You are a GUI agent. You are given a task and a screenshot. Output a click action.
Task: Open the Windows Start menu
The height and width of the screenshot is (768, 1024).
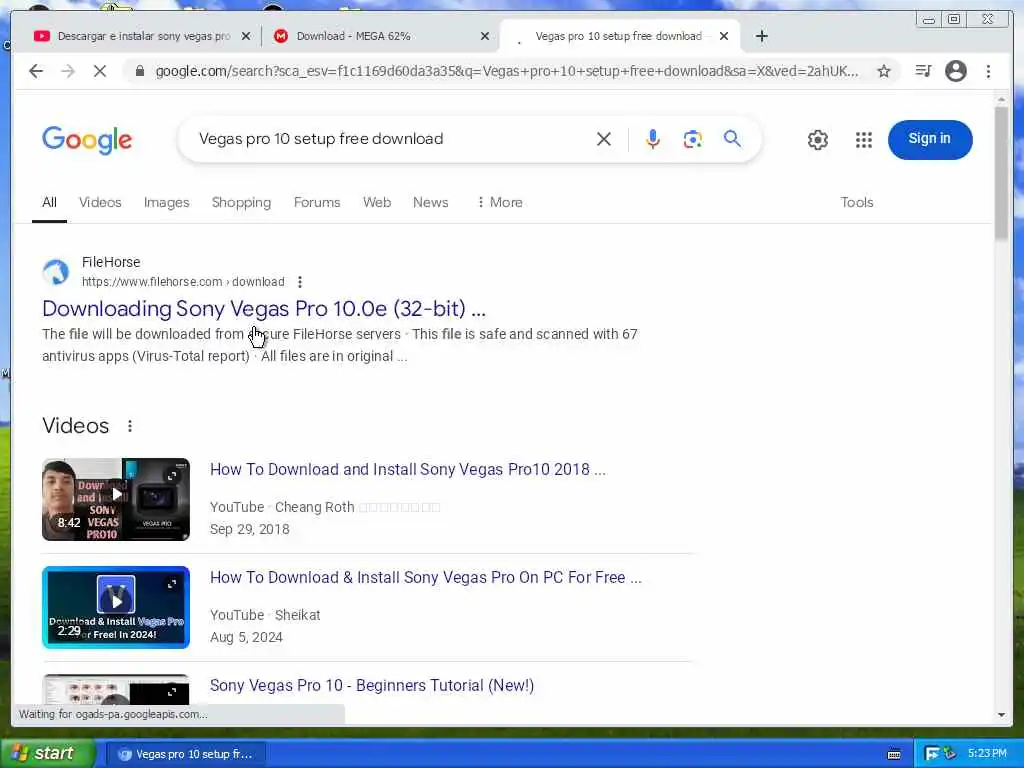pyautogui.click(x=47, y=754)
